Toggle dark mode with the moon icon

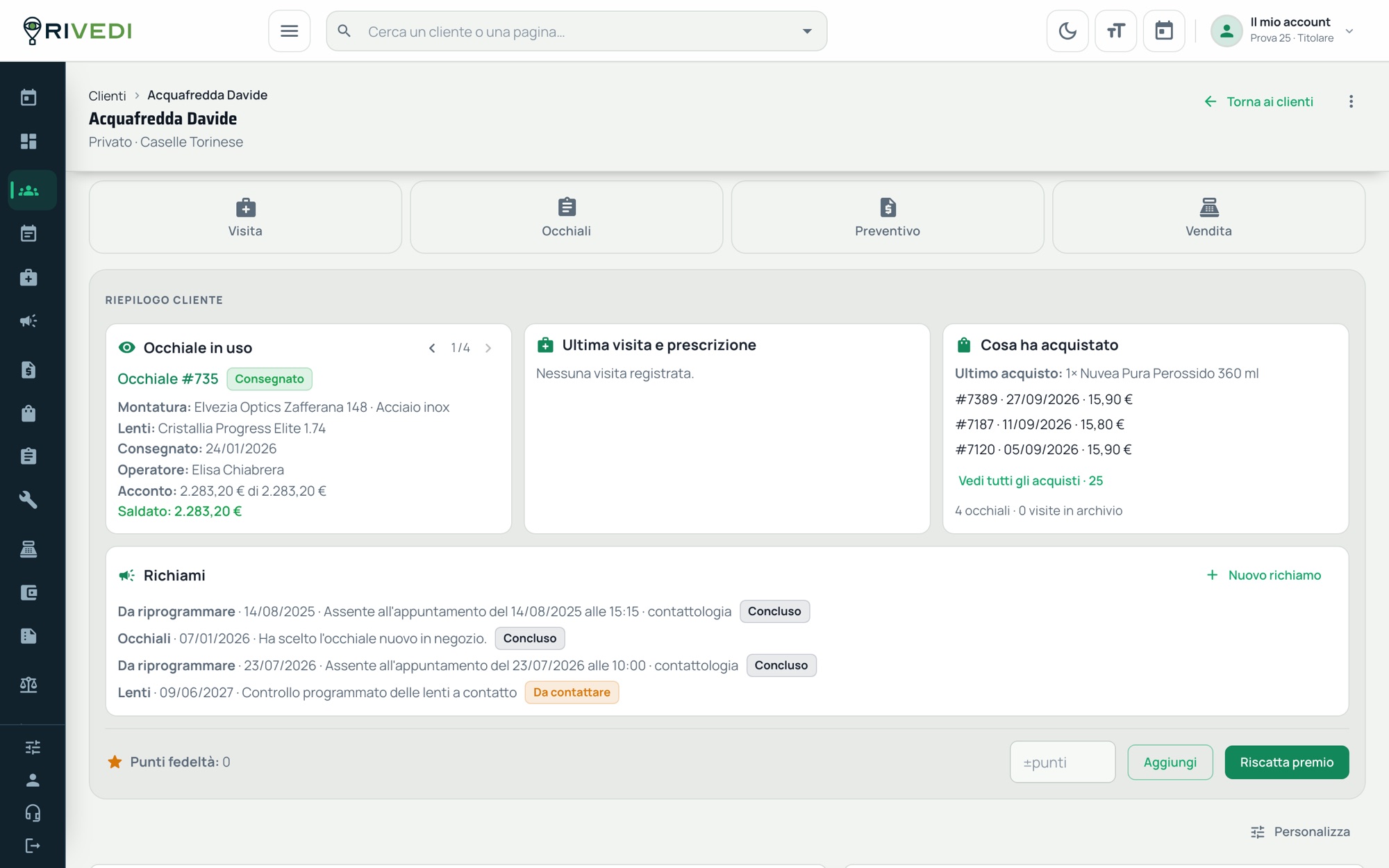(x=1067, y=31)
